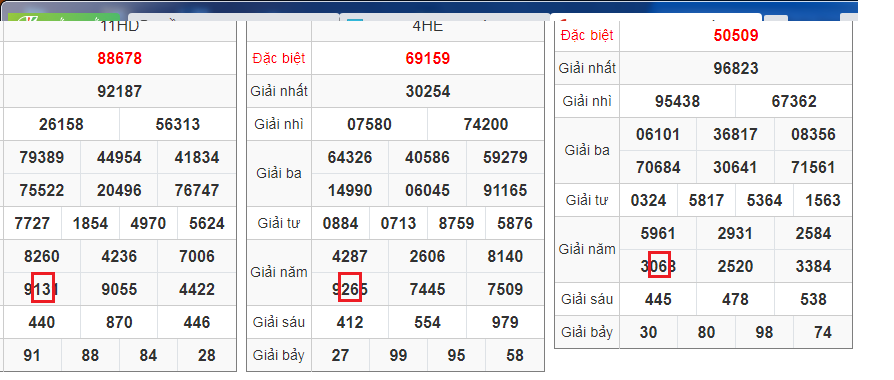This screenshot has width=894, height=380.
Task: Click the 14990 result
Action: pyautogui.click(x=350, y=191)
